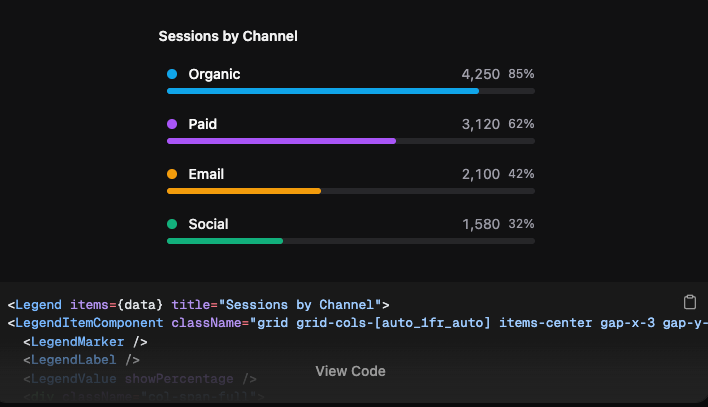Screen dimensions: 708x407
Task: Click the Sessions by Channel heading
Action: 228,36
